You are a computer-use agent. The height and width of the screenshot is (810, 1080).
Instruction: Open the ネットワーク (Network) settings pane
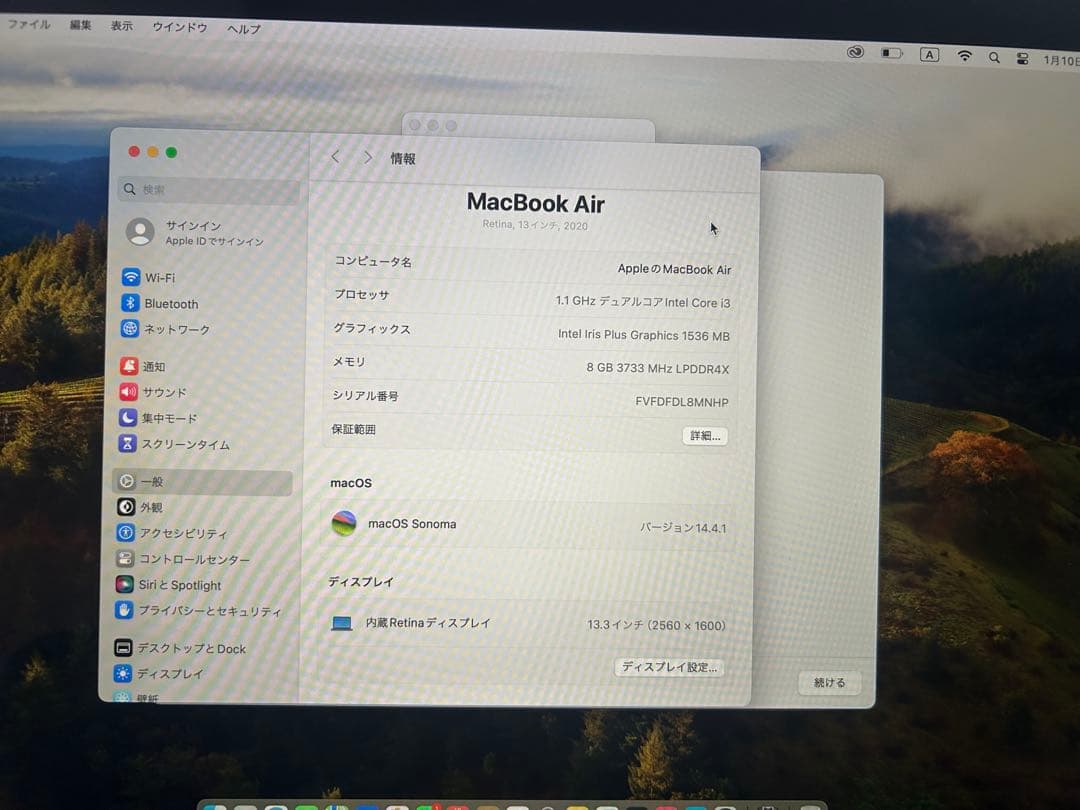pos(175,329)
